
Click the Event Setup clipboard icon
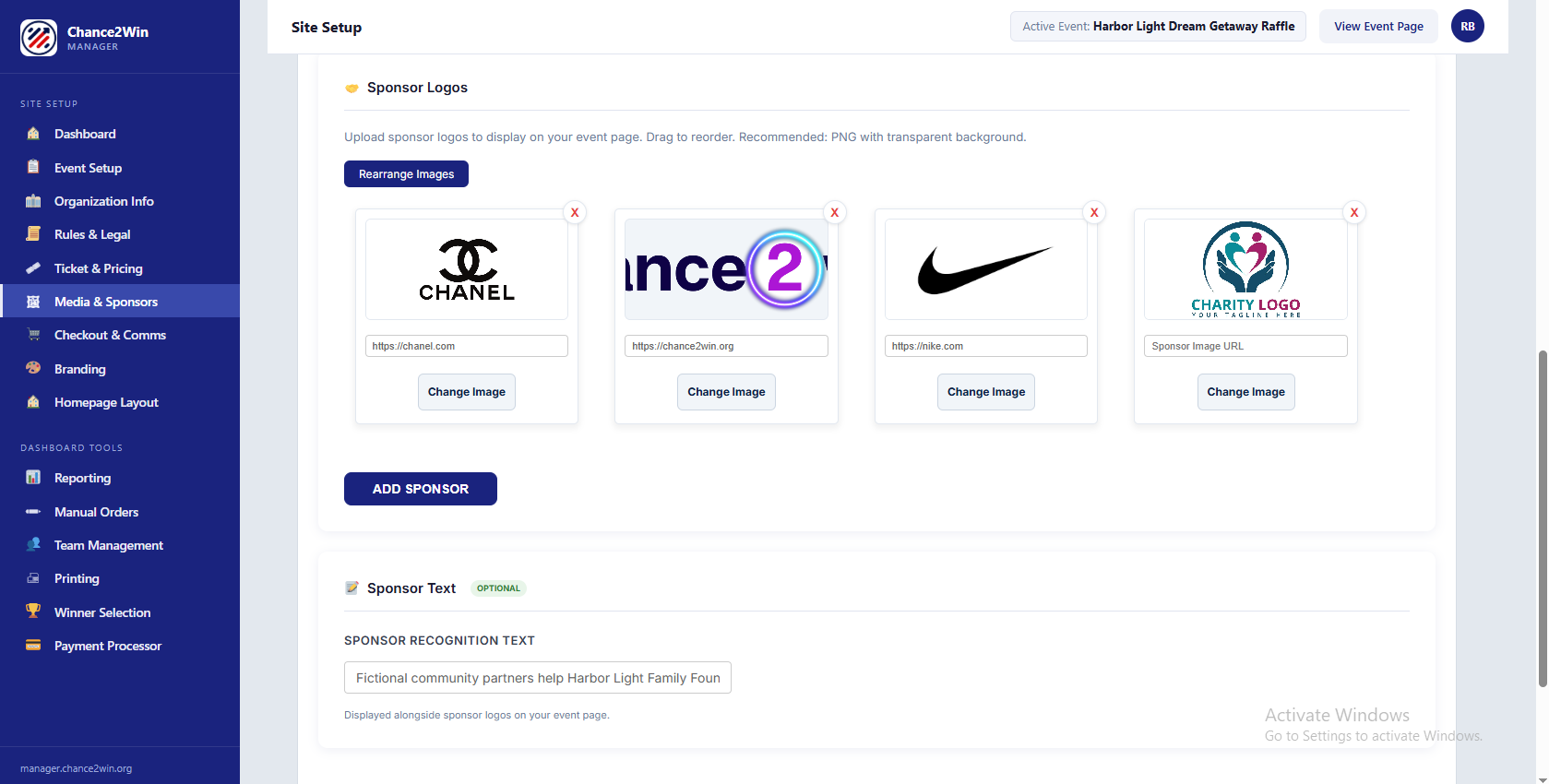tap(33, 167)
